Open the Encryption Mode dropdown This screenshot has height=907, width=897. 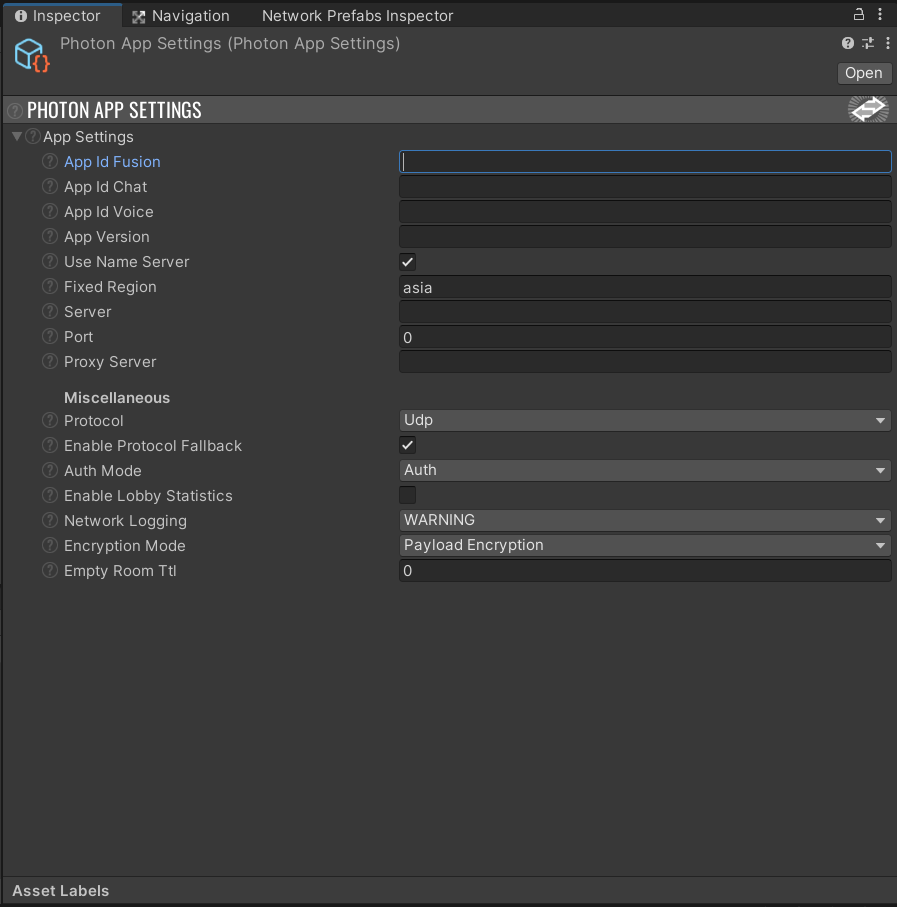pyautogui.click(x=645, y=545)
